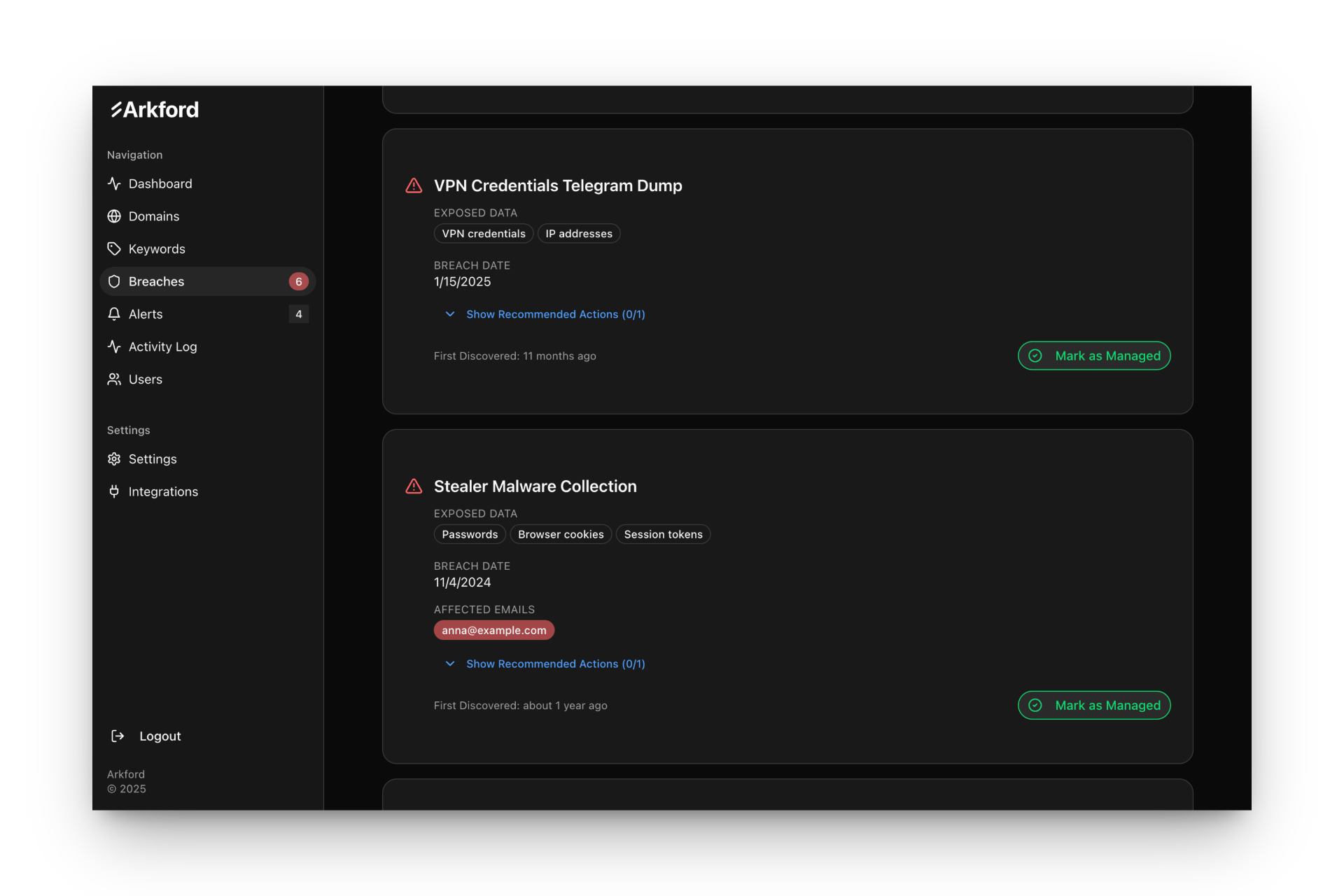Click the Keywords tag icon
Image resolution: width=1344 pixels, height=896 pixels.
[x=114, y=248]
